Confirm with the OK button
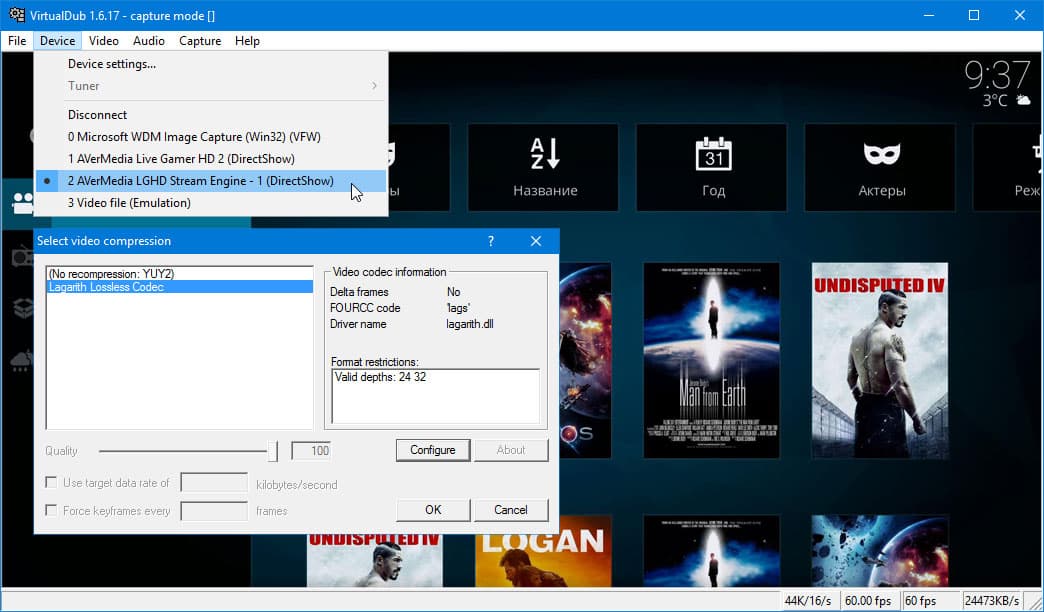 [x=433, y=510]
